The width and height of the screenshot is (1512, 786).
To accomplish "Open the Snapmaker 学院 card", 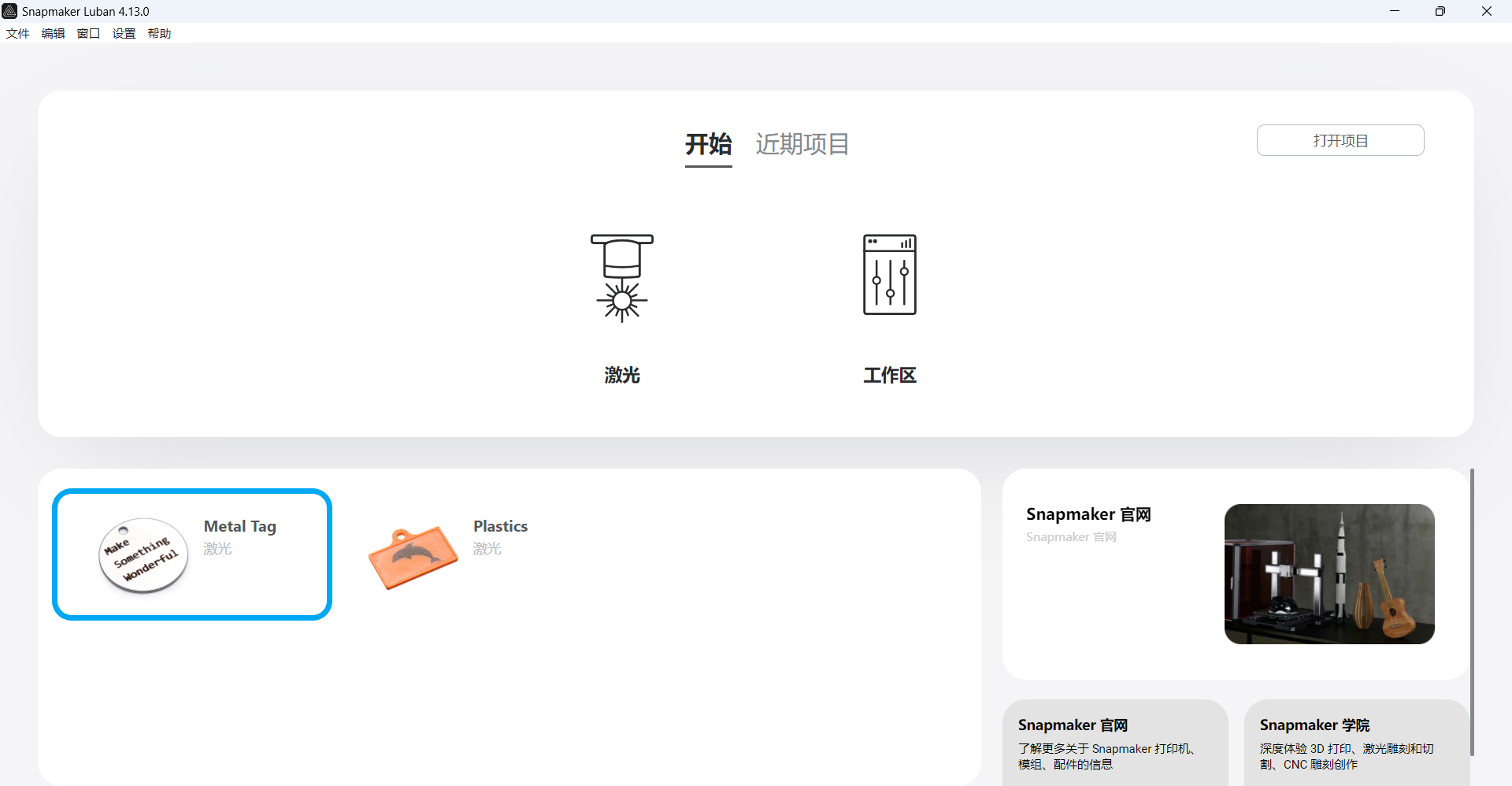I will pos(1357,743).
